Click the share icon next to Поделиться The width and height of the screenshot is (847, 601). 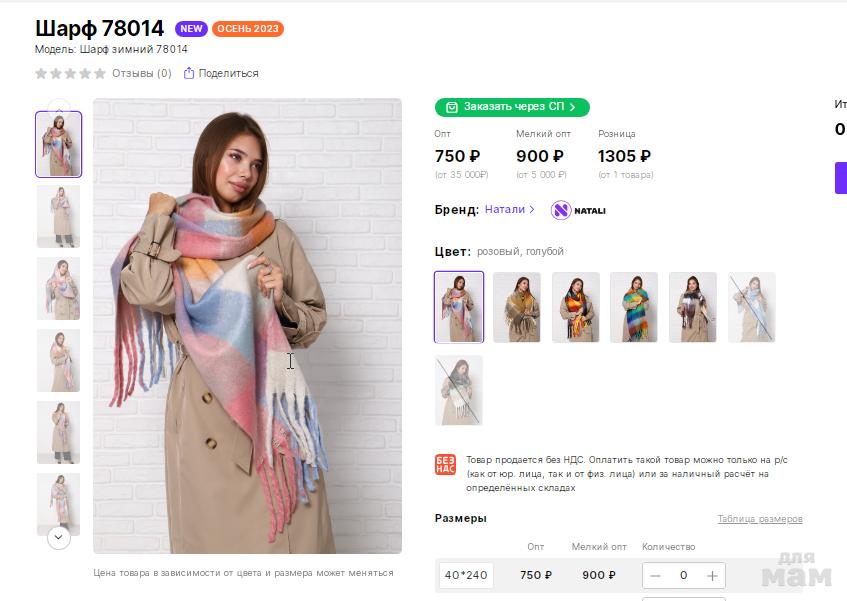click(188, 73)
